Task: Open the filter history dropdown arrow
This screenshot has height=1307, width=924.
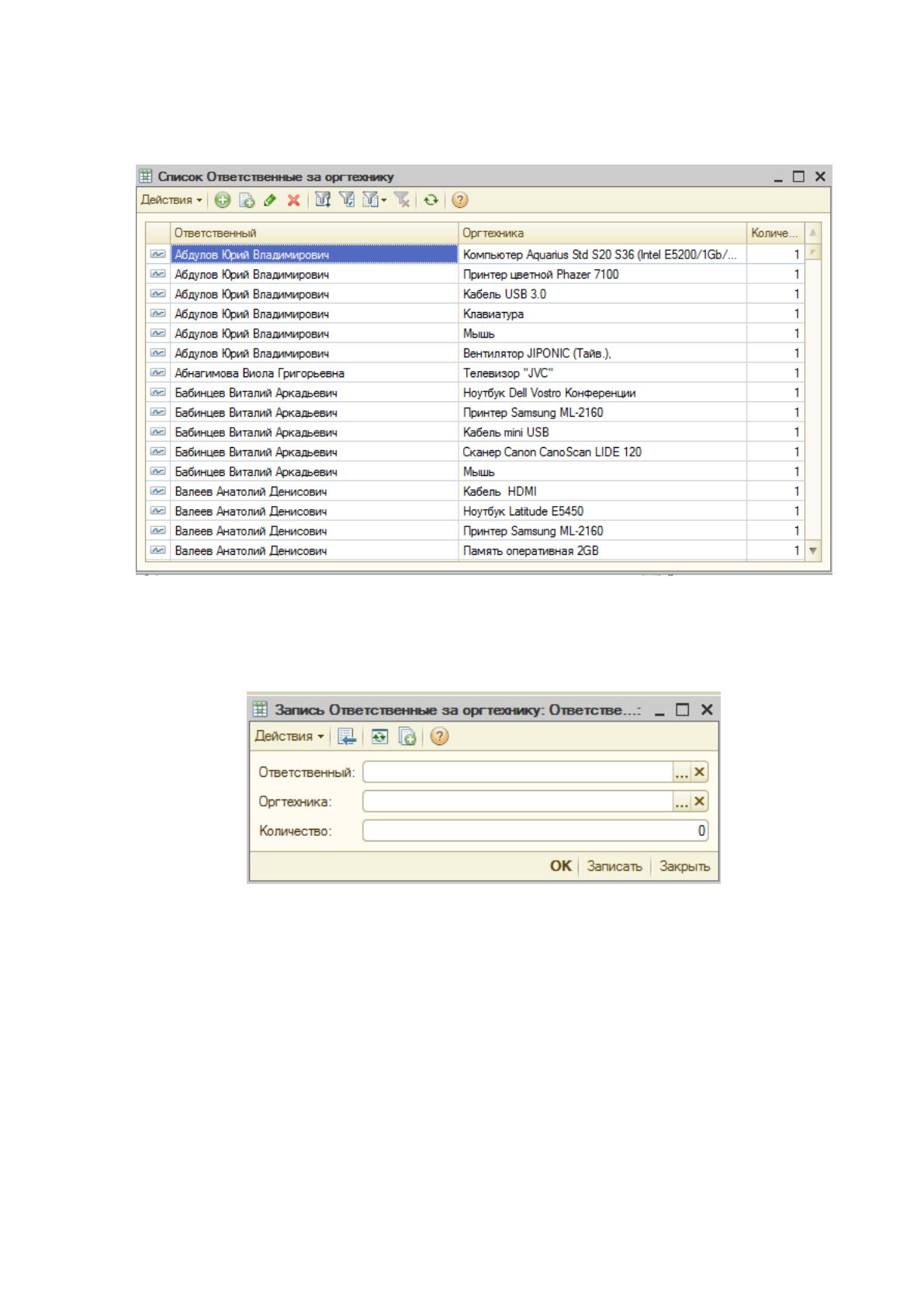Action: (384, 200)
